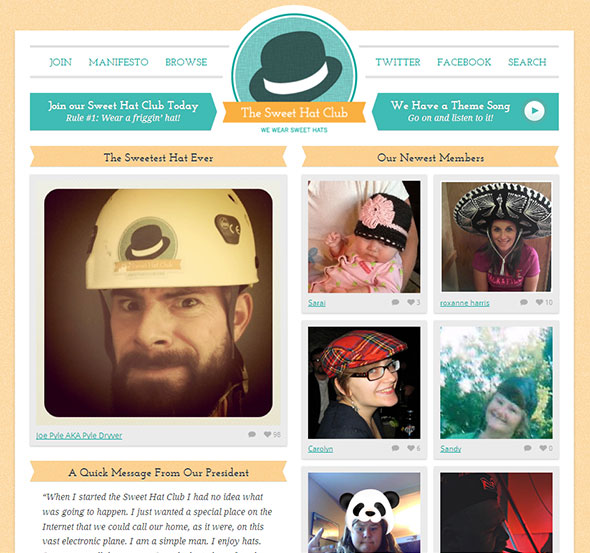590x553 pixels.
Task: Open the Search navigation item
Action: tap(527, 62)
